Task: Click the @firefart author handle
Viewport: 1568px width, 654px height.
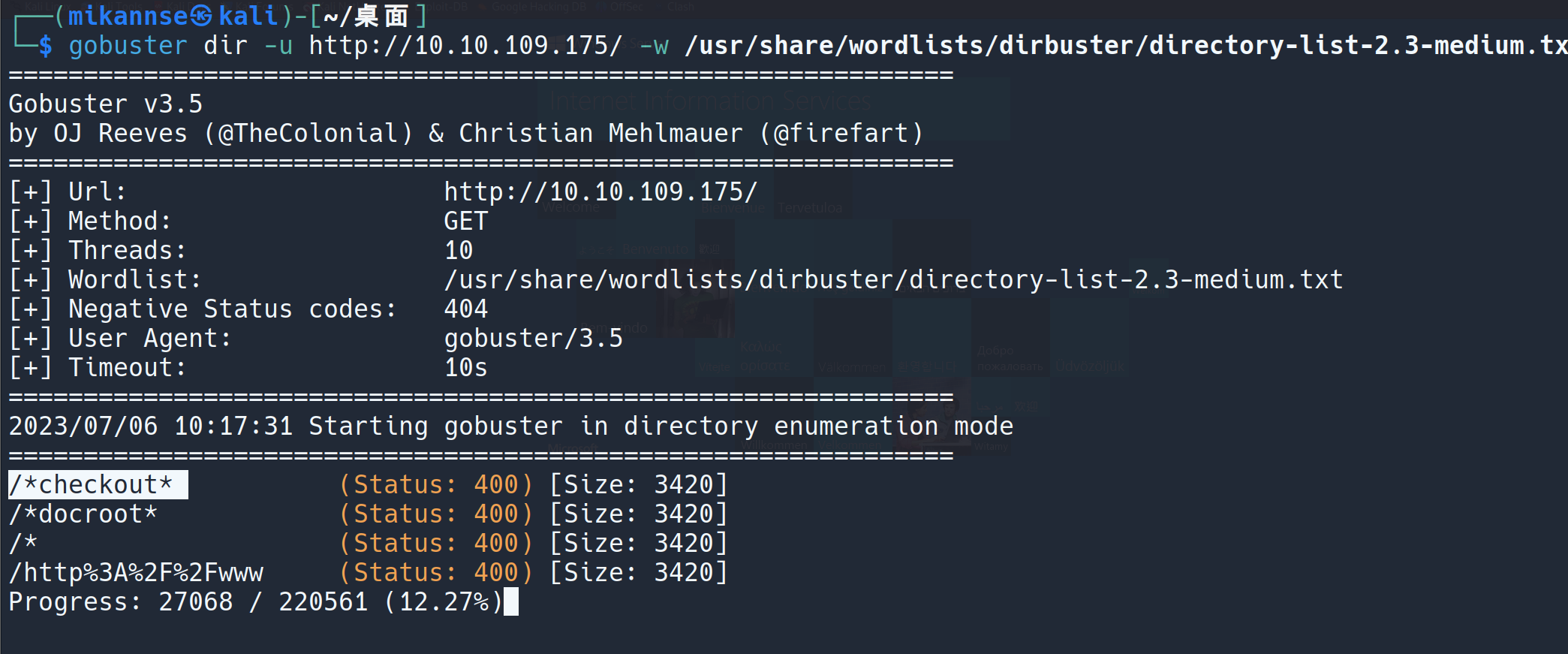Action: click(x=841, y=134)
